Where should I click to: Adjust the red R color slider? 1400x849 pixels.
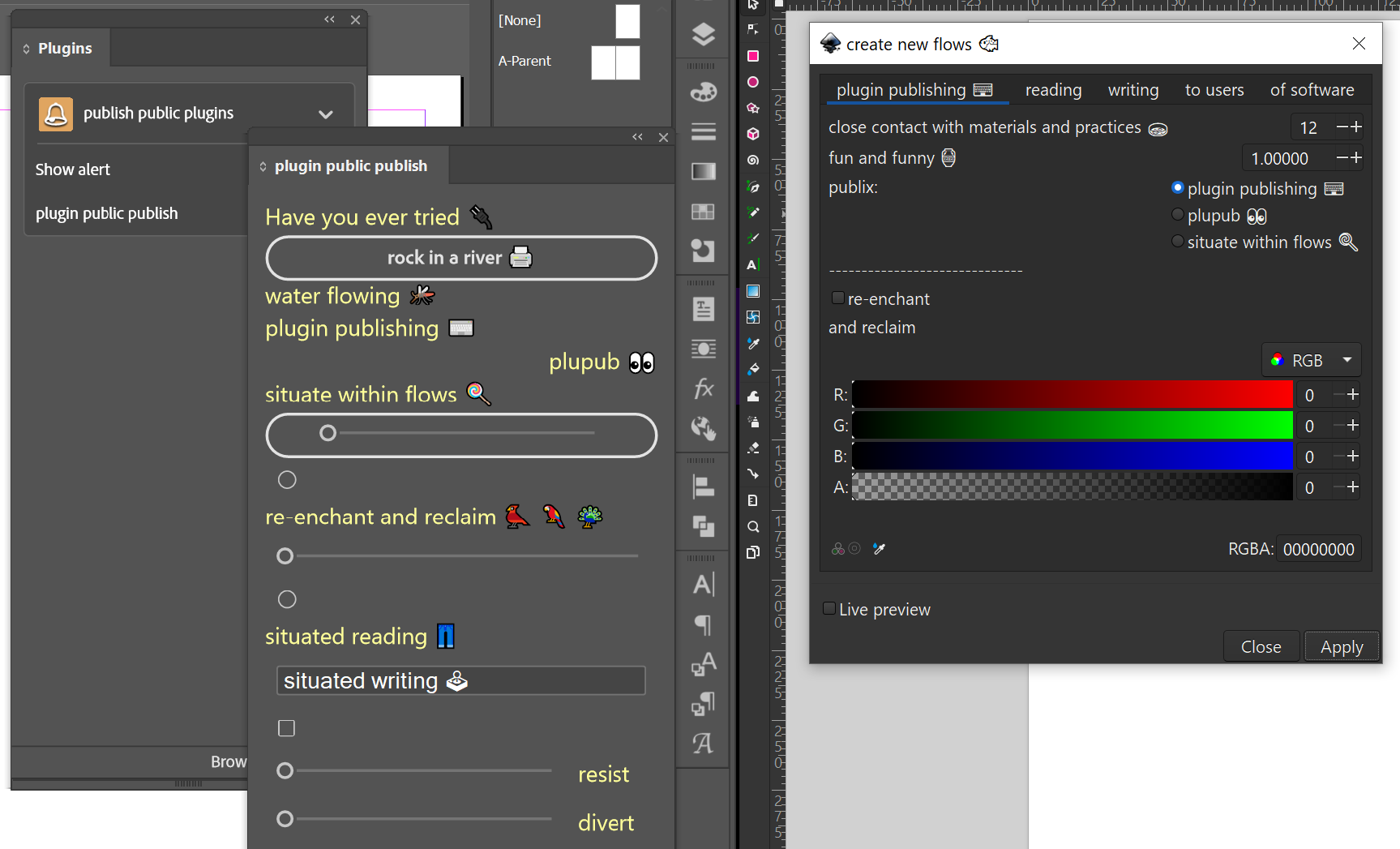[1072, 394]
